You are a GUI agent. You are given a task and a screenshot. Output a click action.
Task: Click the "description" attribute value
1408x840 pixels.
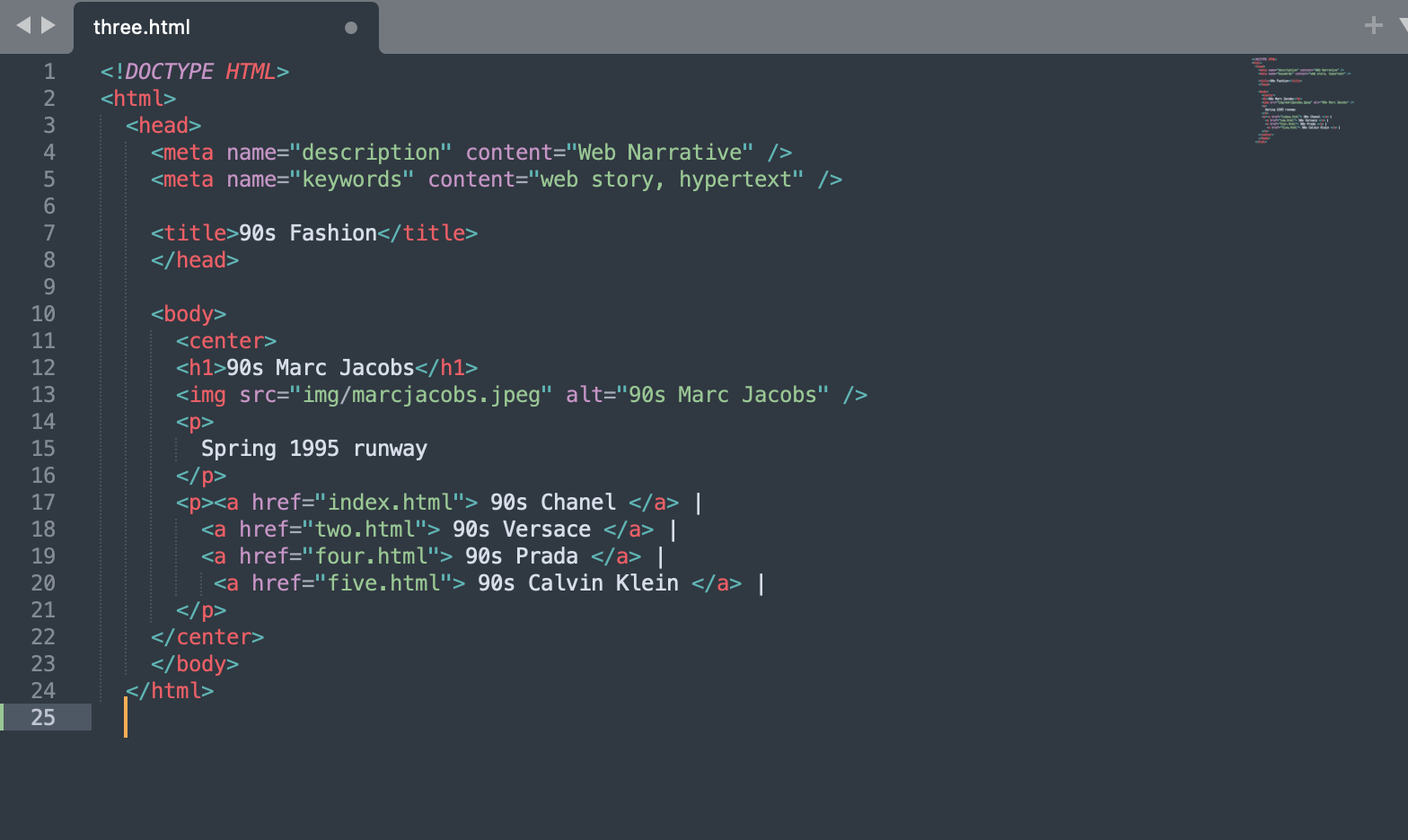click(x=371, y=153)
